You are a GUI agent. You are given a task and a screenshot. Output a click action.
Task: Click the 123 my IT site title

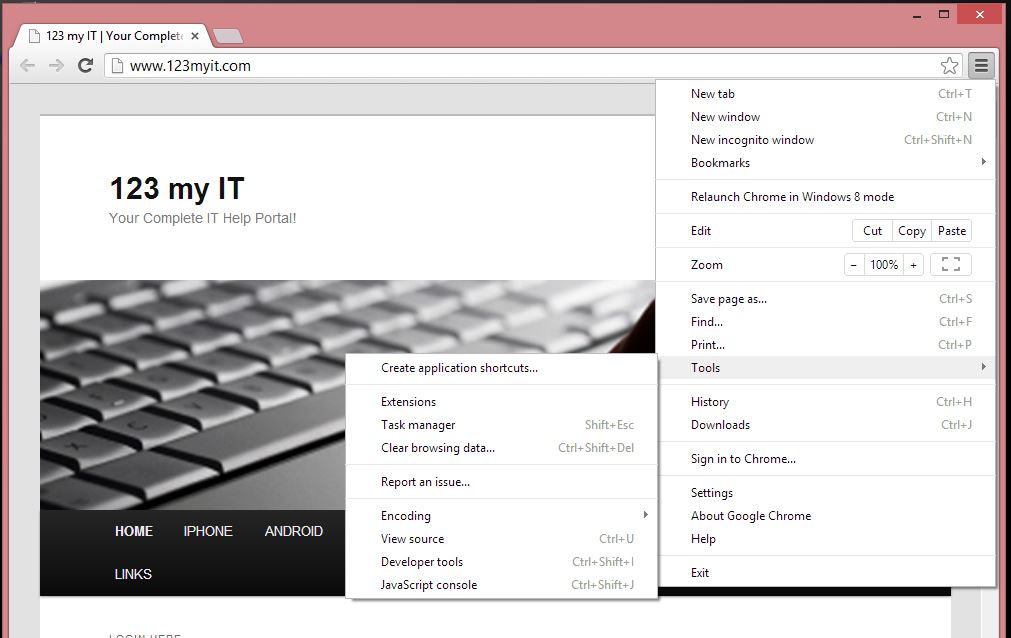[177, 188]
